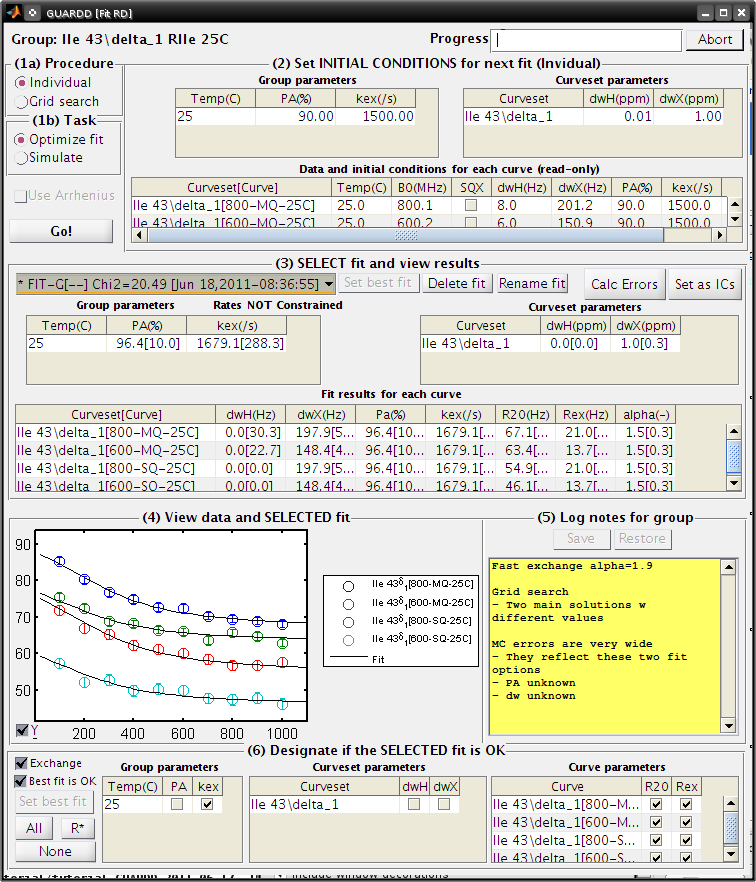Click up arrow of fit results scrollbar
The width and height of the screenshot is (756, 882).
(x=734, y=431)
